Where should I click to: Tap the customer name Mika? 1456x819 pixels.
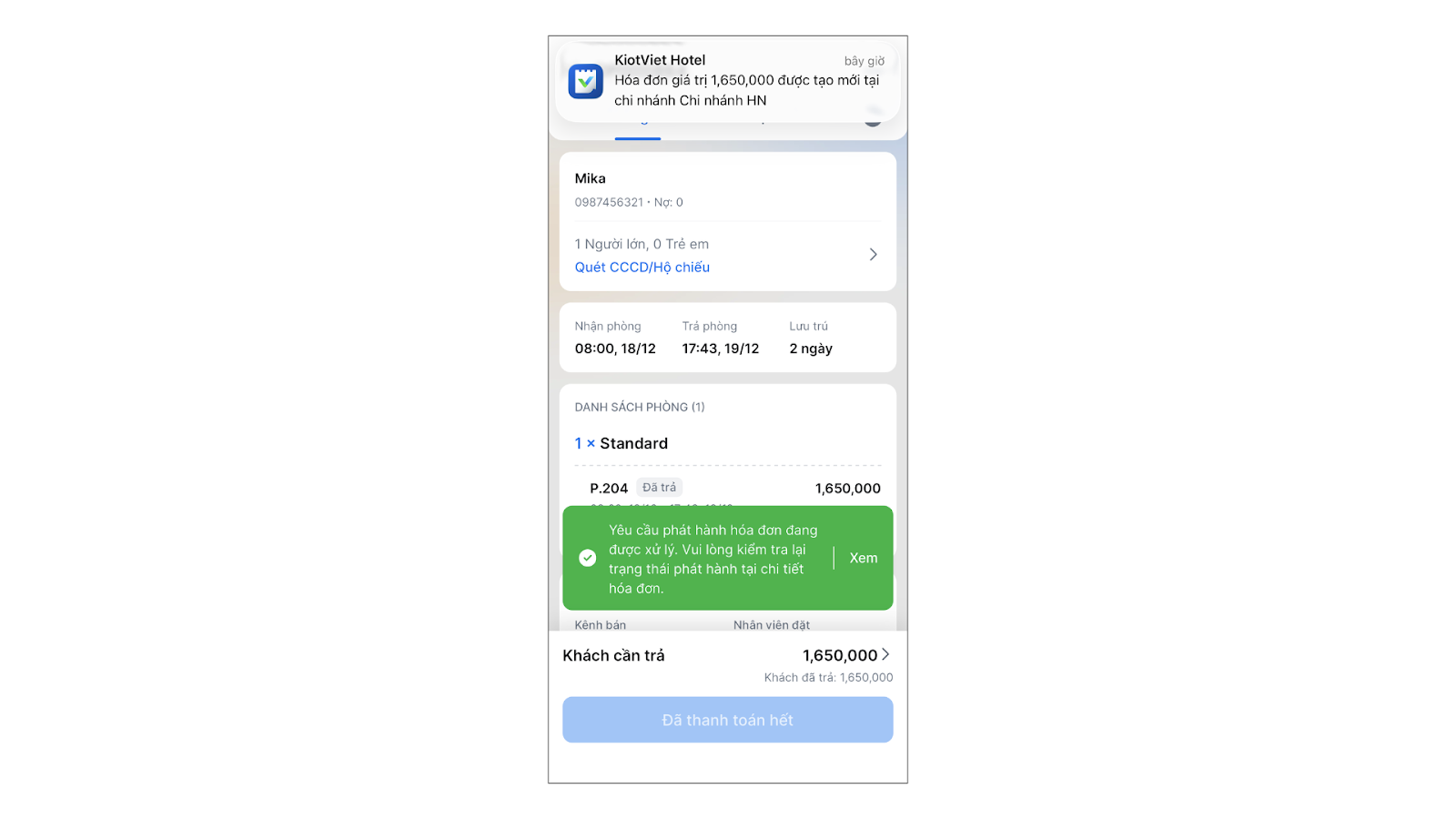pyautogui.click(x=590, y=178)
